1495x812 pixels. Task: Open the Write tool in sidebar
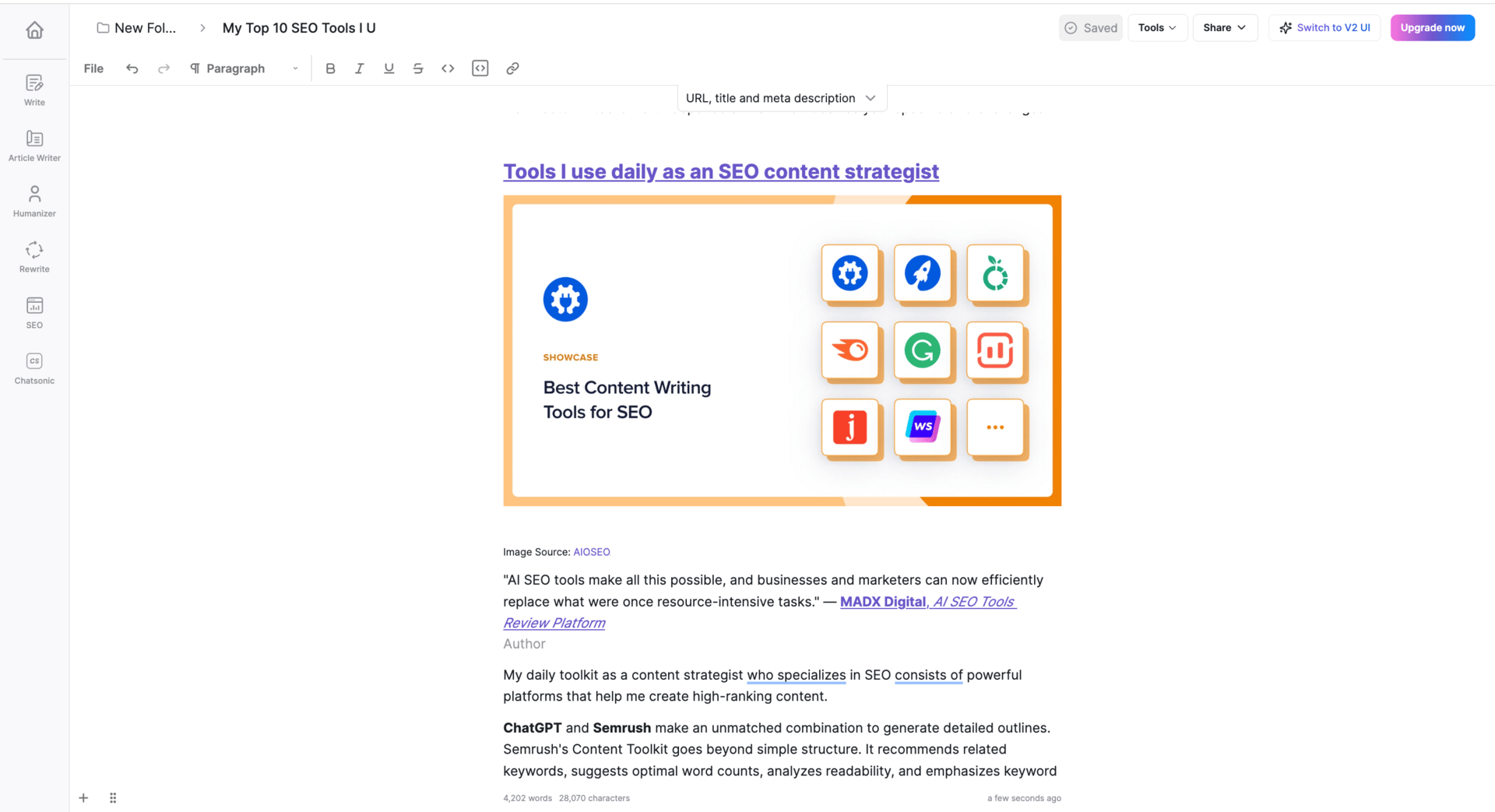[x=34, y=90]
